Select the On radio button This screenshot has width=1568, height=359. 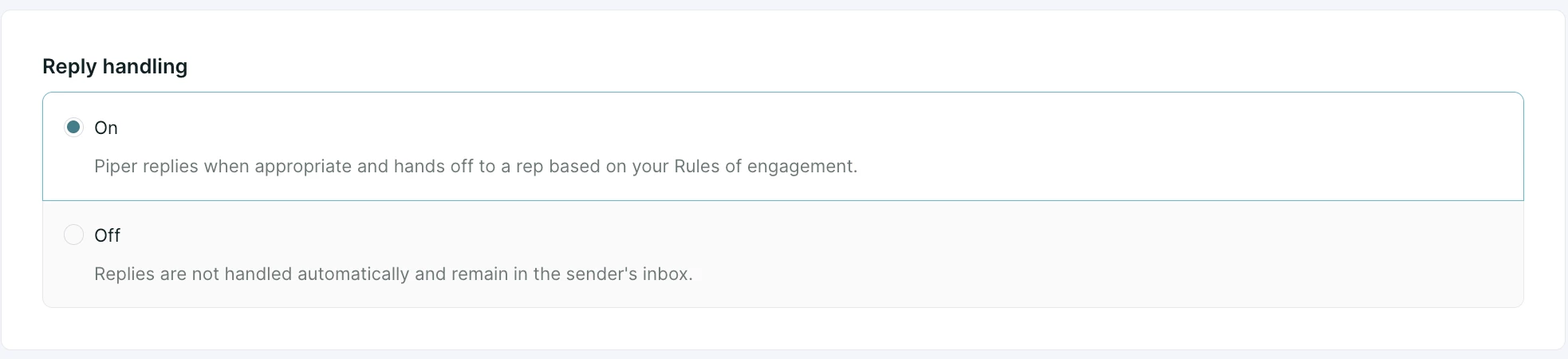73,127
